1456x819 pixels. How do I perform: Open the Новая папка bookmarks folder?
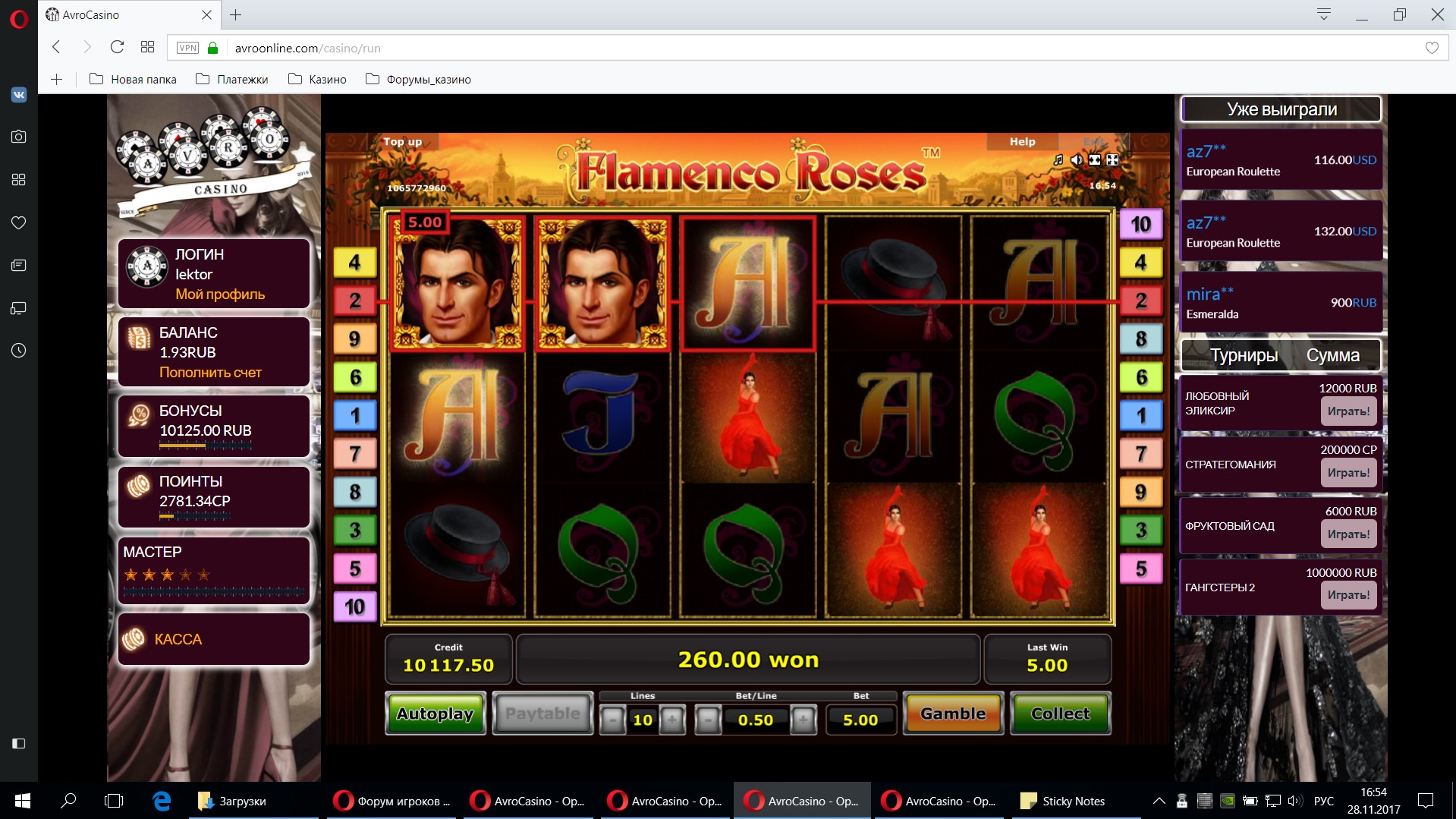point(133,79)
